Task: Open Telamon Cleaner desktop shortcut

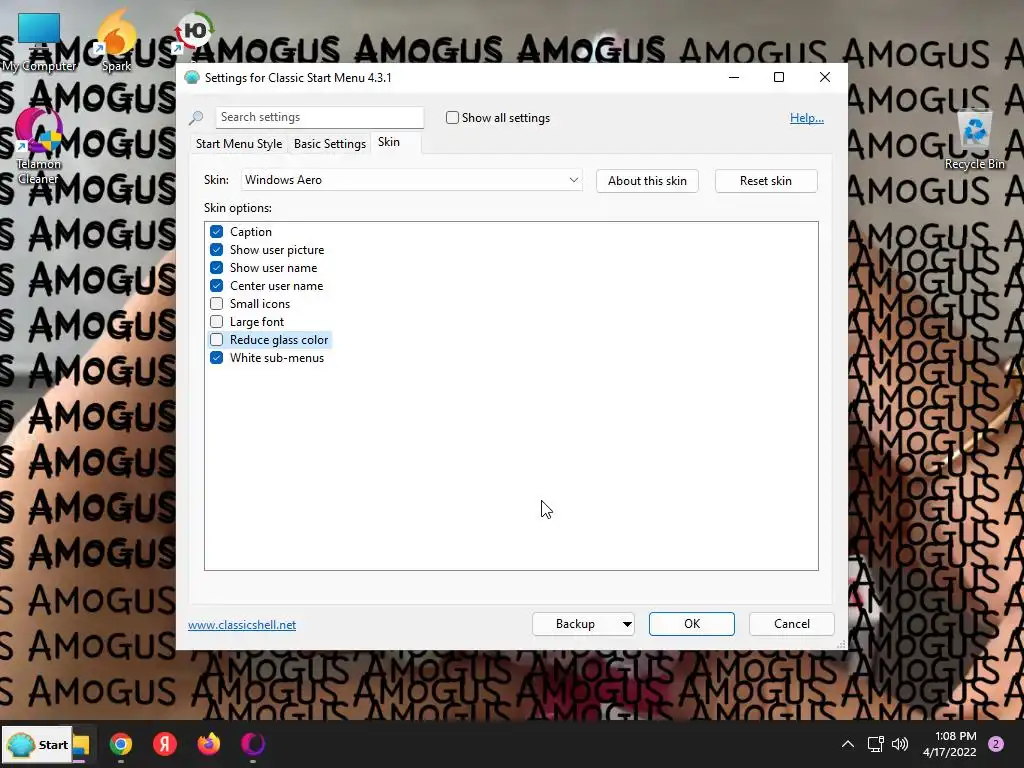Action: 38,147
